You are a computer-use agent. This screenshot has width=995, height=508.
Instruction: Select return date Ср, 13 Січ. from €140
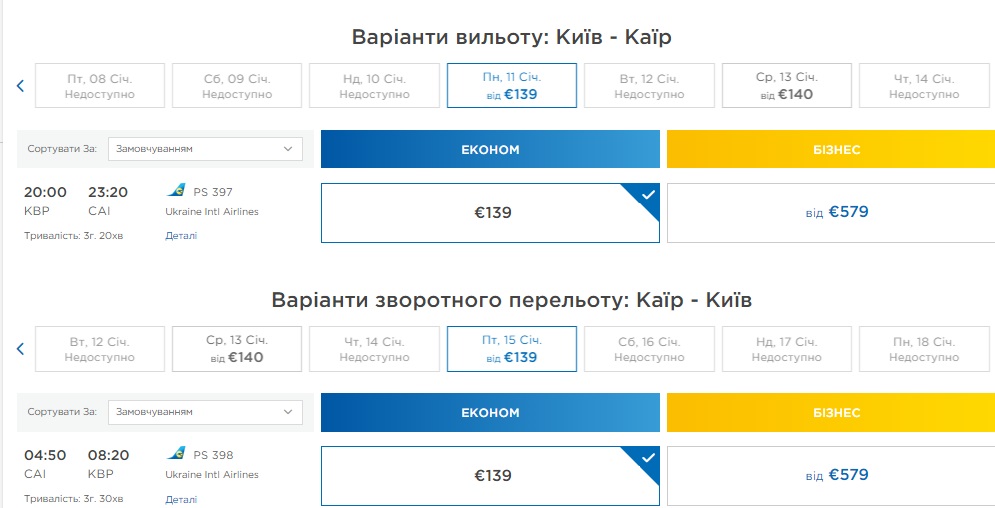(237, 349)
